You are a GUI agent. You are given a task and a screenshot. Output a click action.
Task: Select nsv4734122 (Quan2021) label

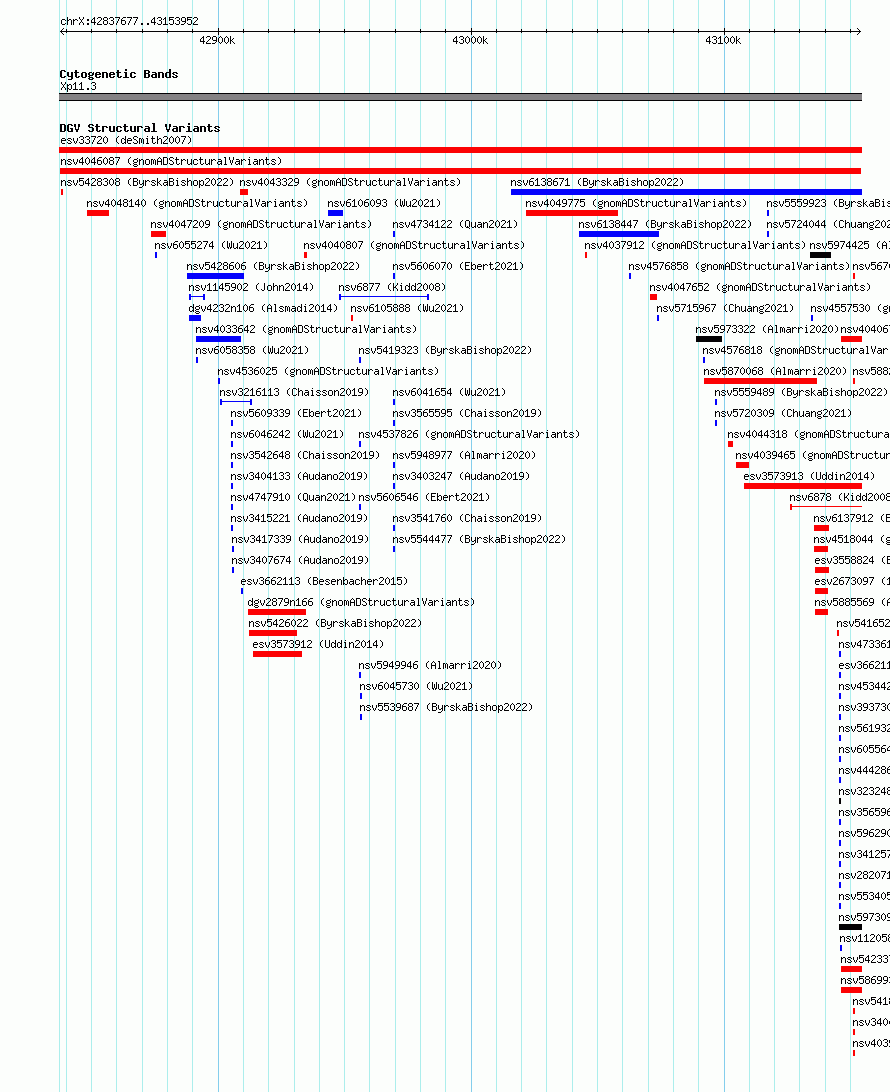coord(455,224)
